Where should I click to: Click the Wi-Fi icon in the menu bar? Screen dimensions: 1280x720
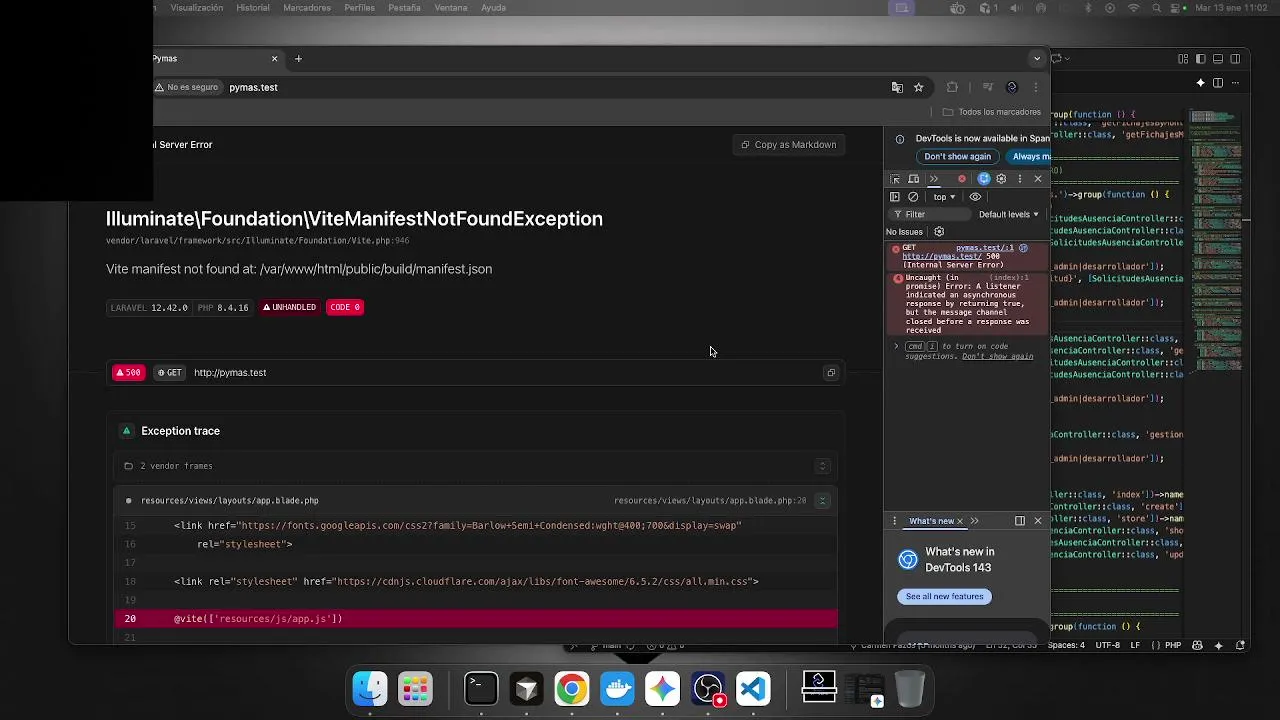pos(1133,8)
